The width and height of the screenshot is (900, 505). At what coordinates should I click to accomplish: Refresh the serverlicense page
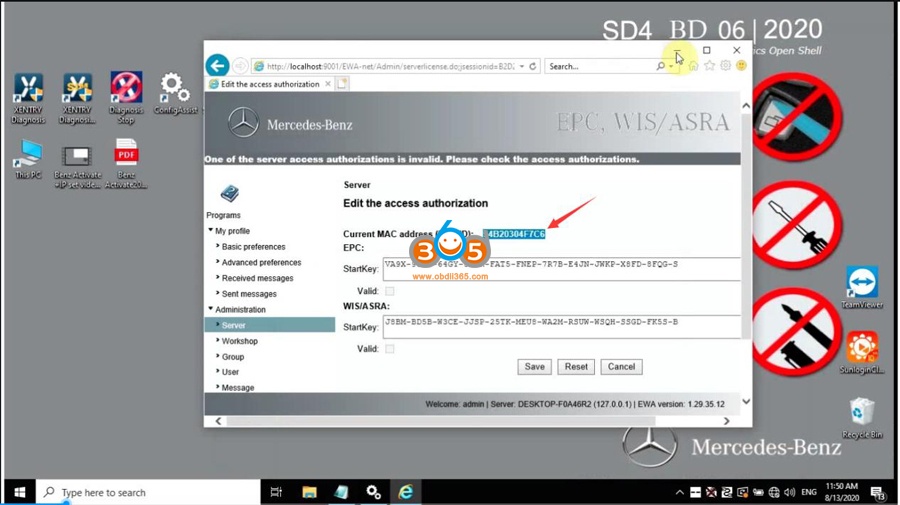coord(533,67)
